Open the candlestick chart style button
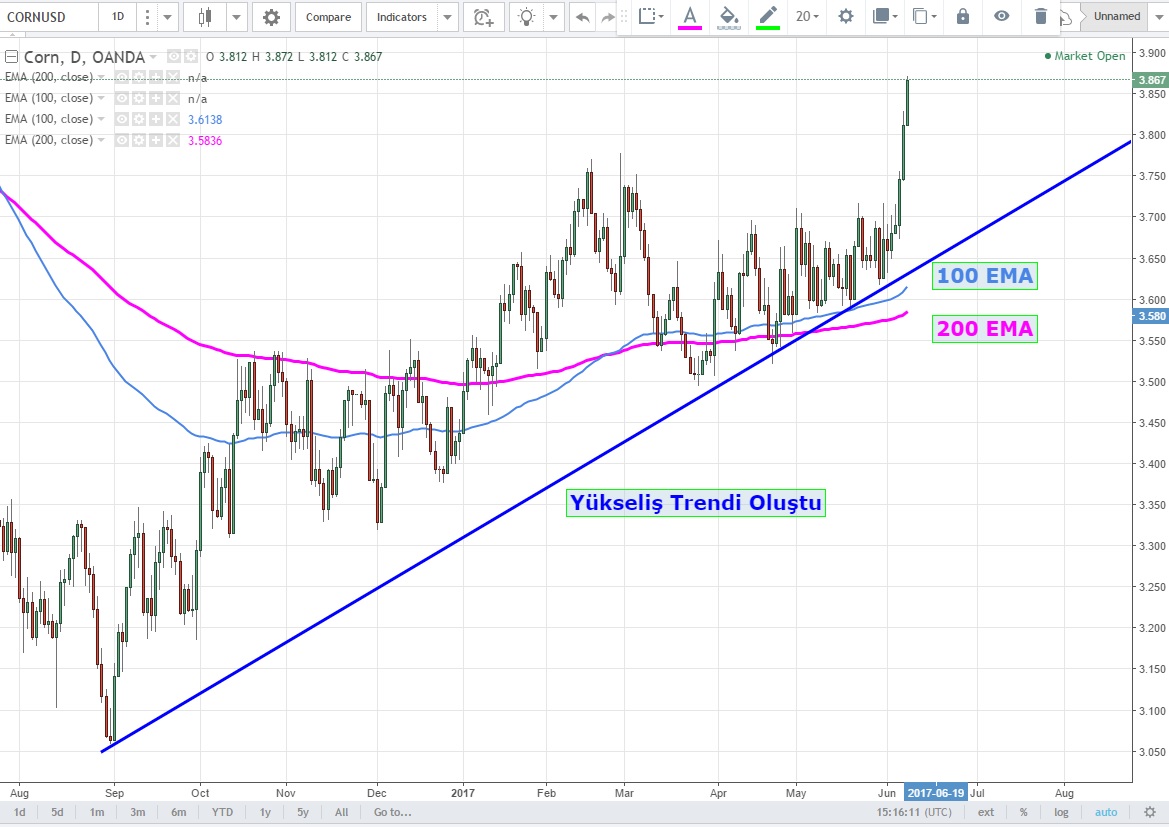Screen dimensions: 1169x827 [206, 17]
